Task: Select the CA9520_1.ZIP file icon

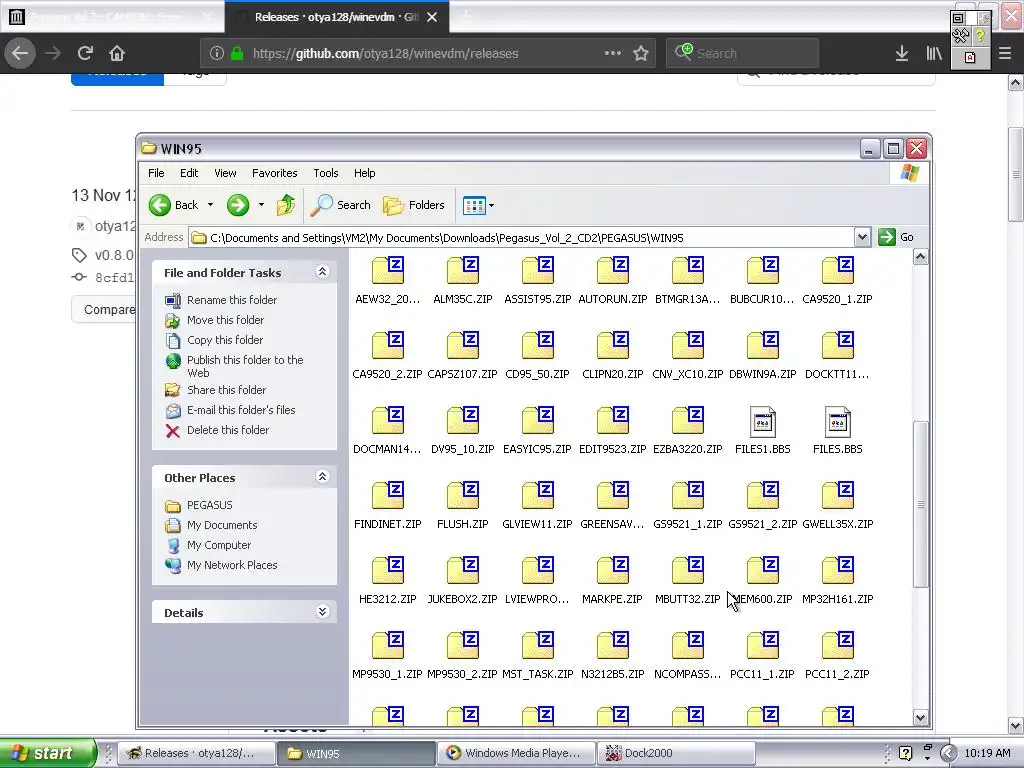Action: (837, 270)
